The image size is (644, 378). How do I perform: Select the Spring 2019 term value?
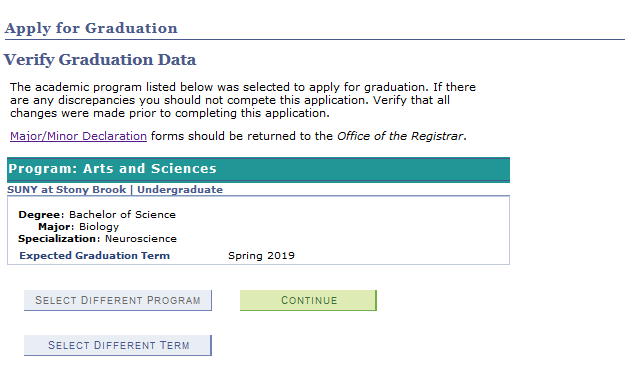click(x=261, y=256)
